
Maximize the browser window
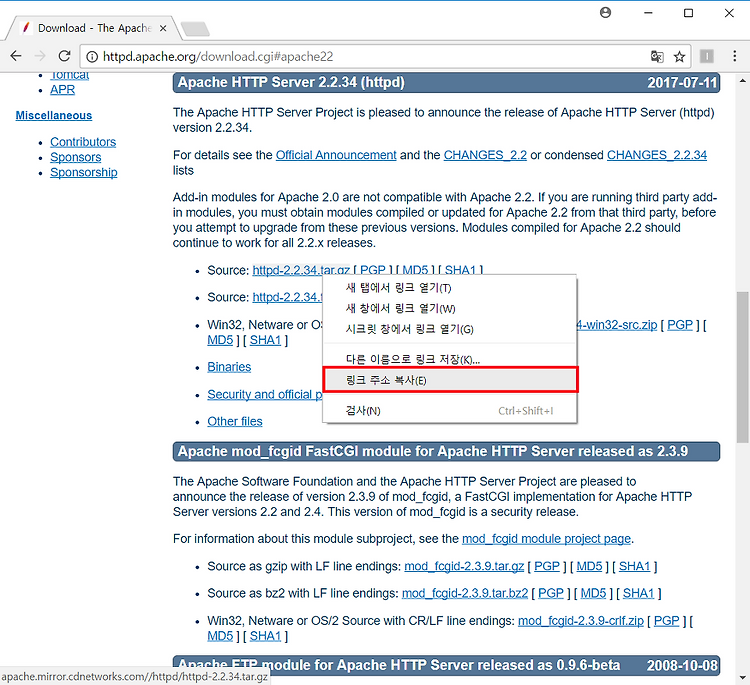coord(688,13)
